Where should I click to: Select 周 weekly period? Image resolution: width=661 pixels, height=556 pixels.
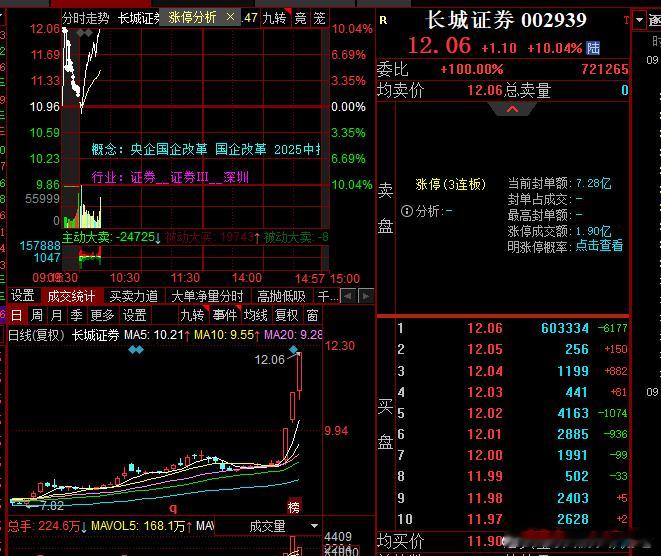(x=37, y=315)
